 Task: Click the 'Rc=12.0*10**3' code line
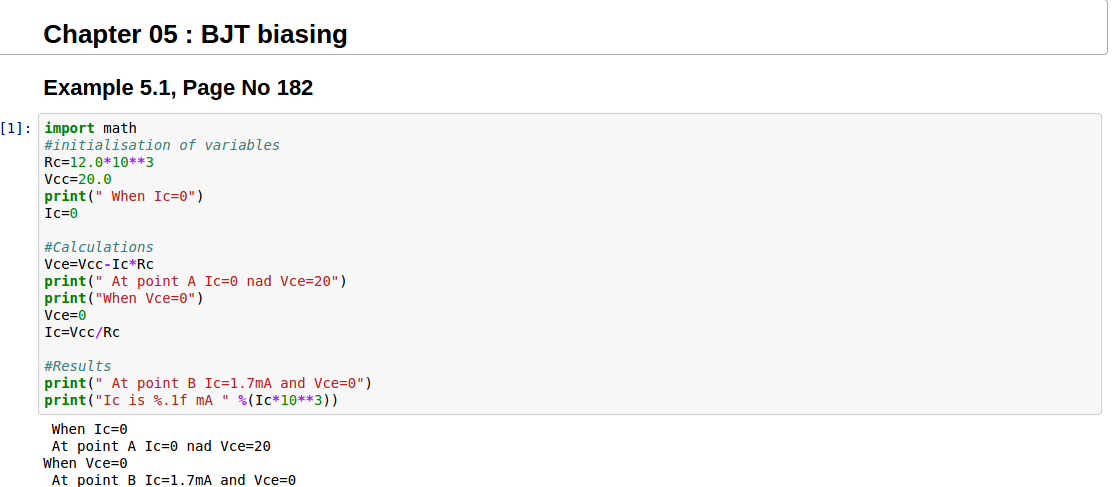point(98,162)
